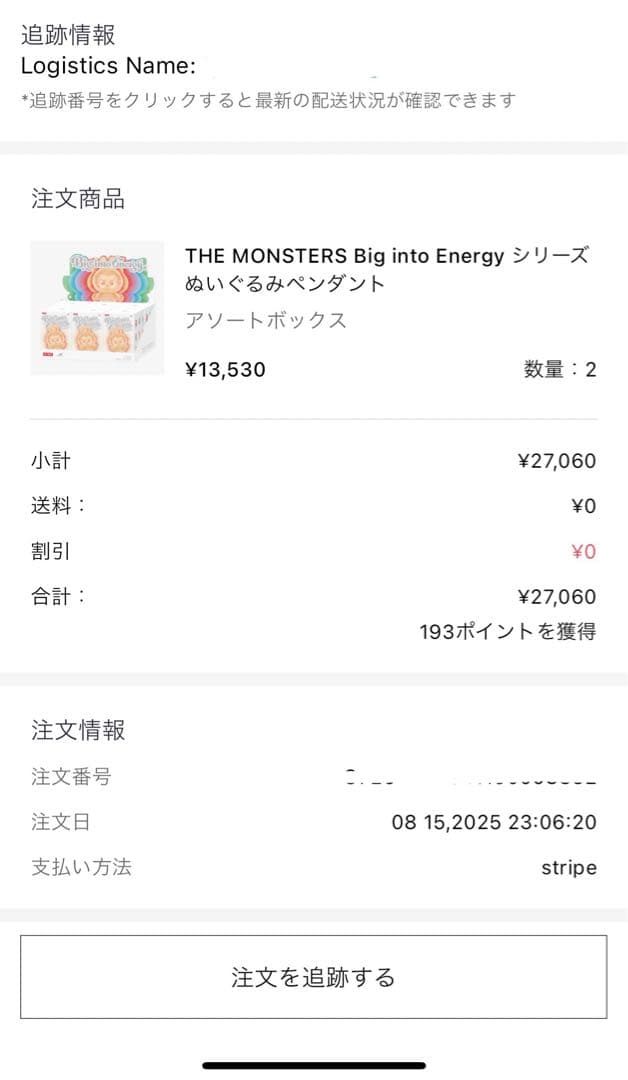Select the 注文情報 section header
This screenshot has width=628, height=1080.
66,730
